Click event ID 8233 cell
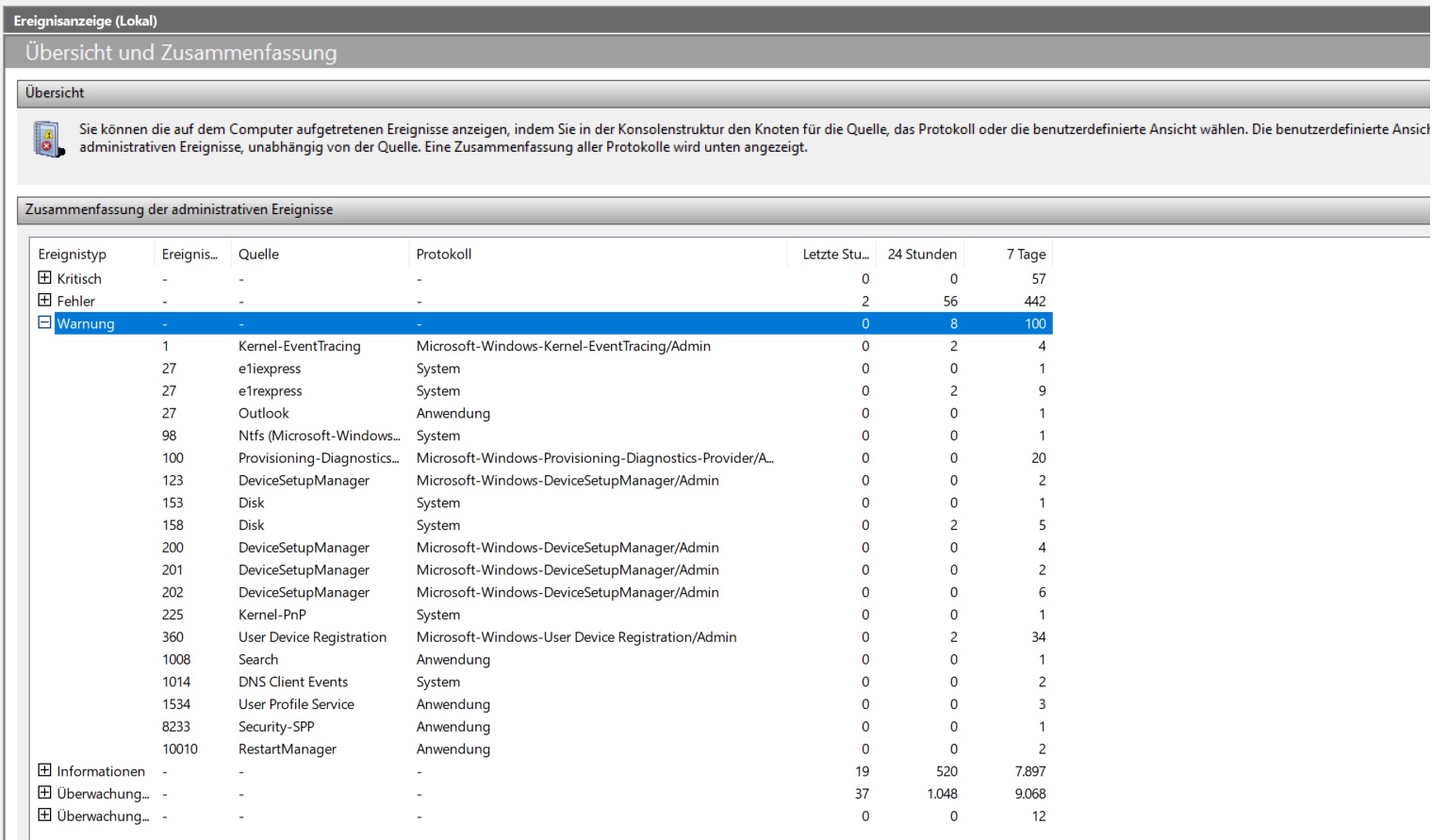The image size is (1448, 840). click(176, 727)
